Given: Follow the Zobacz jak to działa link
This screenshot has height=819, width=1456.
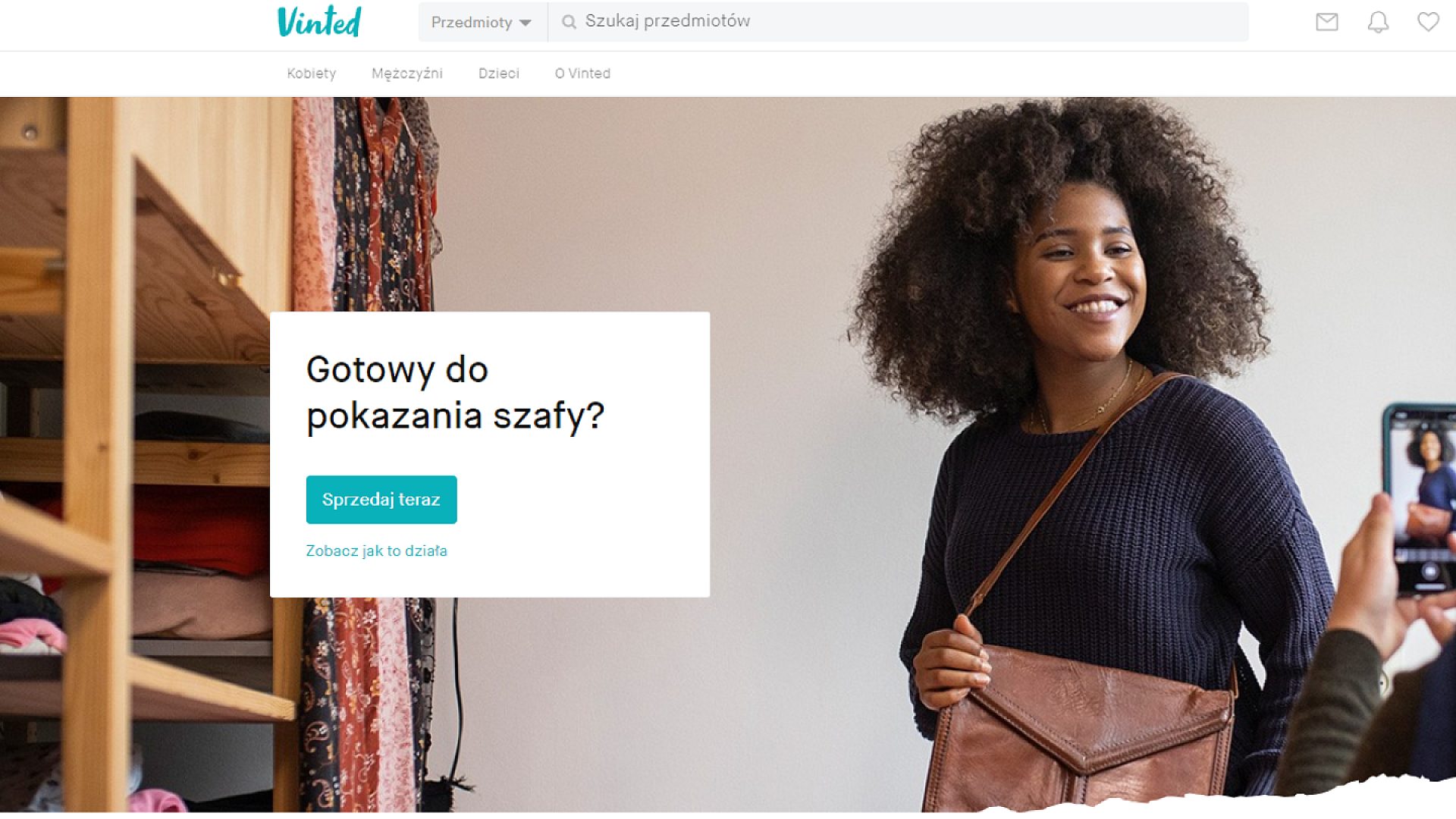Looking at the screenshot, I should point(376,551).
